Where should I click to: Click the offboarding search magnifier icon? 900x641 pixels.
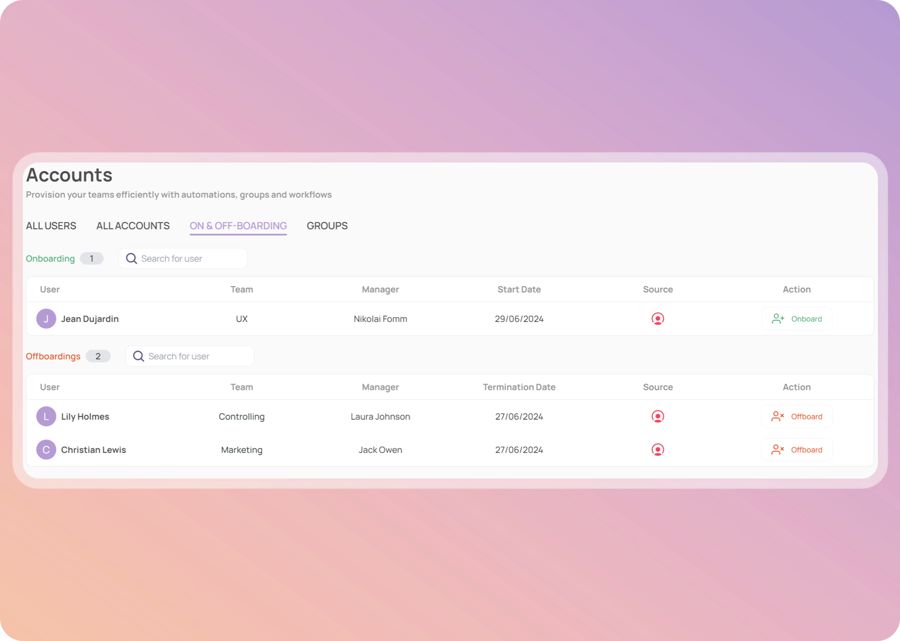click(139, 356)
